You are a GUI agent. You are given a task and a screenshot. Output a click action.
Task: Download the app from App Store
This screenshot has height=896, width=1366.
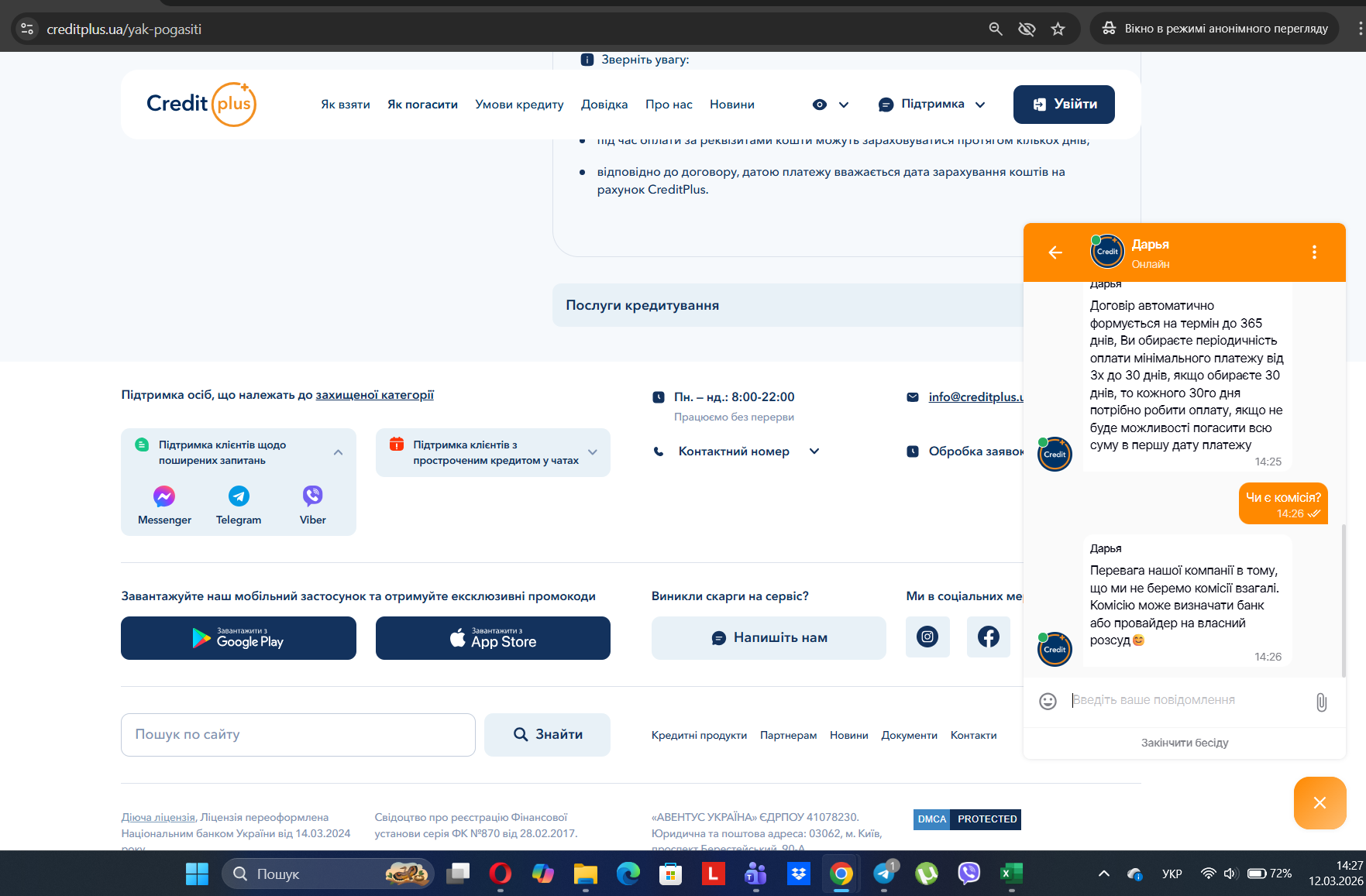pyautogui.click(x=493, y=638)
